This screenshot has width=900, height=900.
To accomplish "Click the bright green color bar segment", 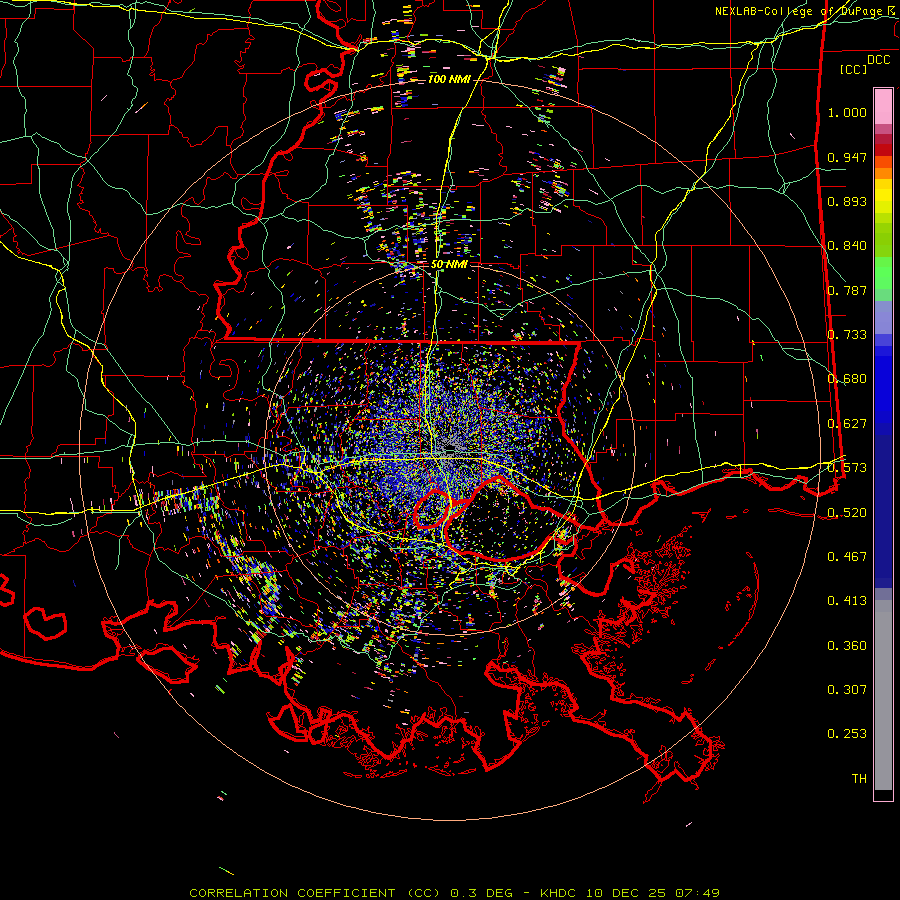I will point(883,273).
